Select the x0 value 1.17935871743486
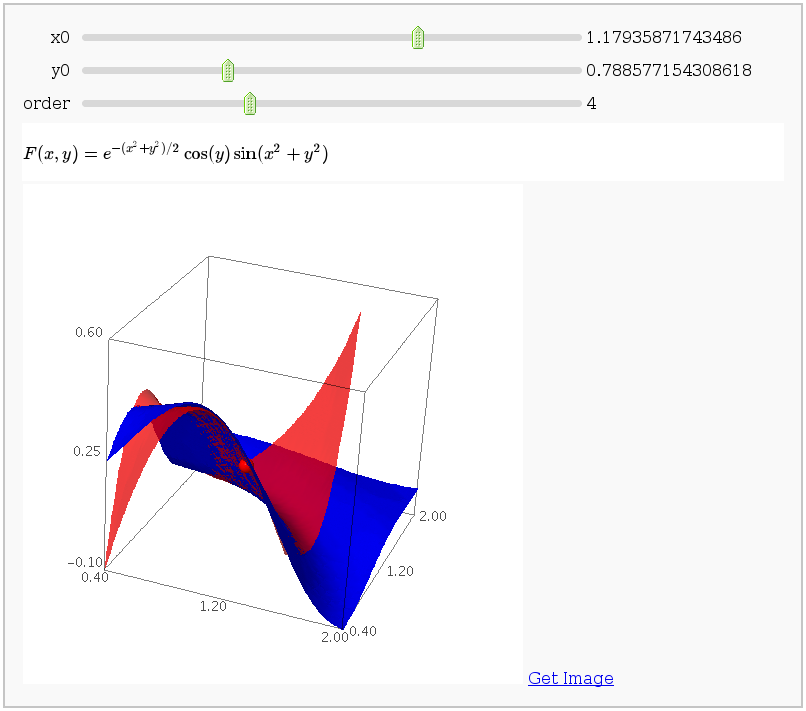The image size is (806, 711). coord(663,38)
